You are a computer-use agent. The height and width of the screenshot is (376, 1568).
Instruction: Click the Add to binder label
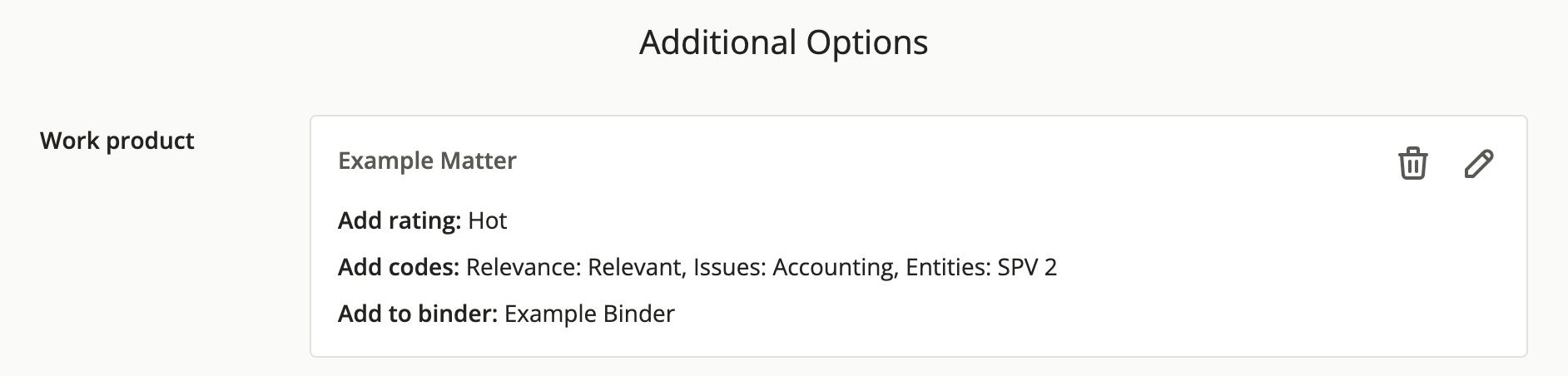click(418, 314)
